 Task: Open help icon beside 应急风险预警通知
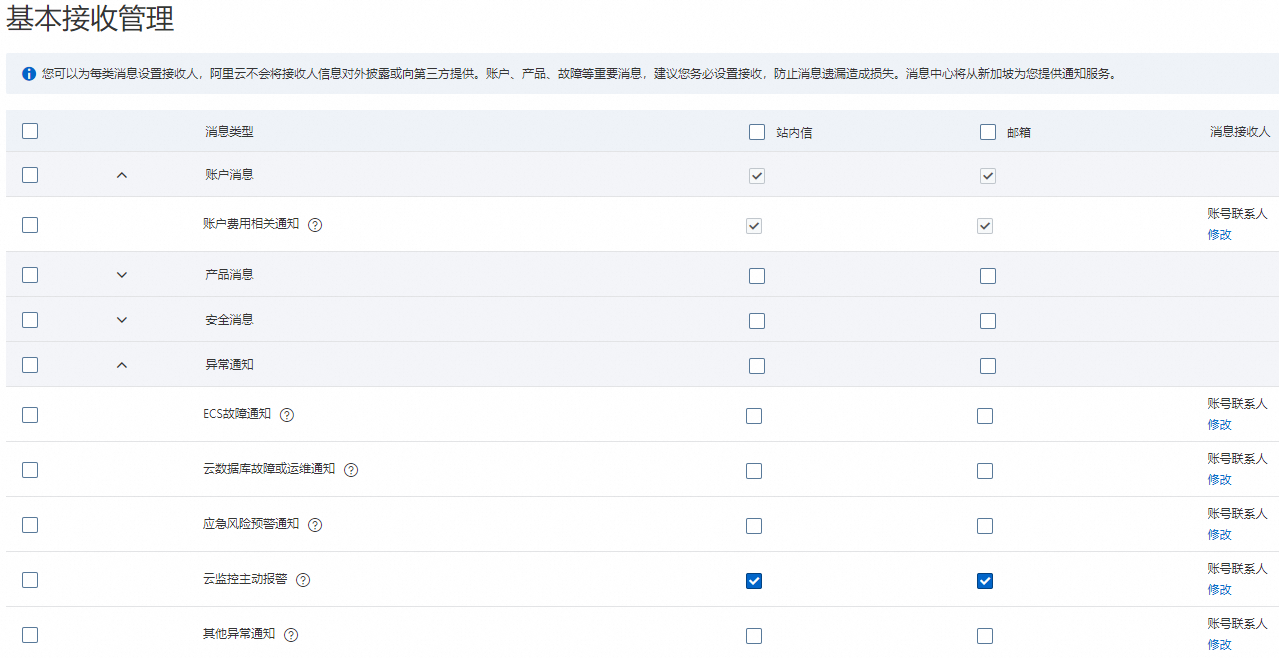click(315, 525)
